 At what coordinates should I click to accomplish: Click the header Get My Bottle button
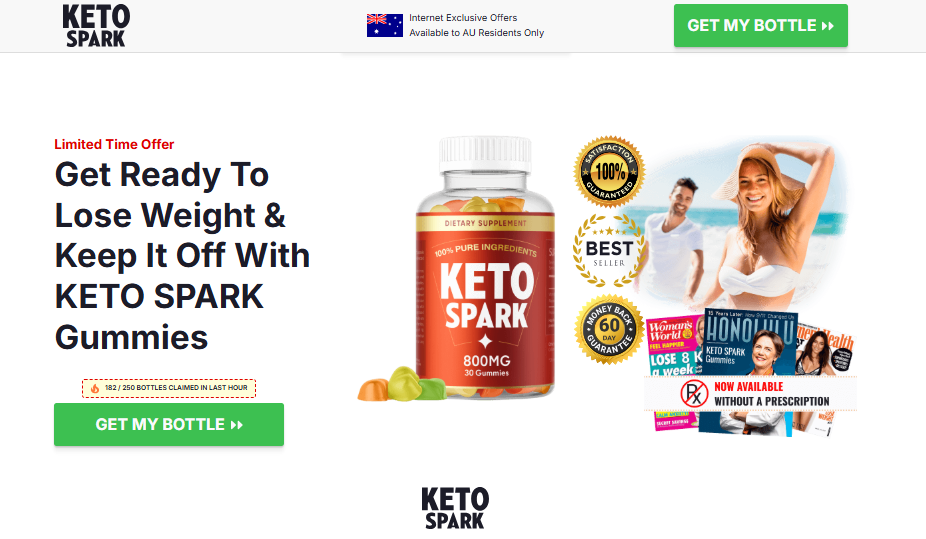tap(761, 25)
